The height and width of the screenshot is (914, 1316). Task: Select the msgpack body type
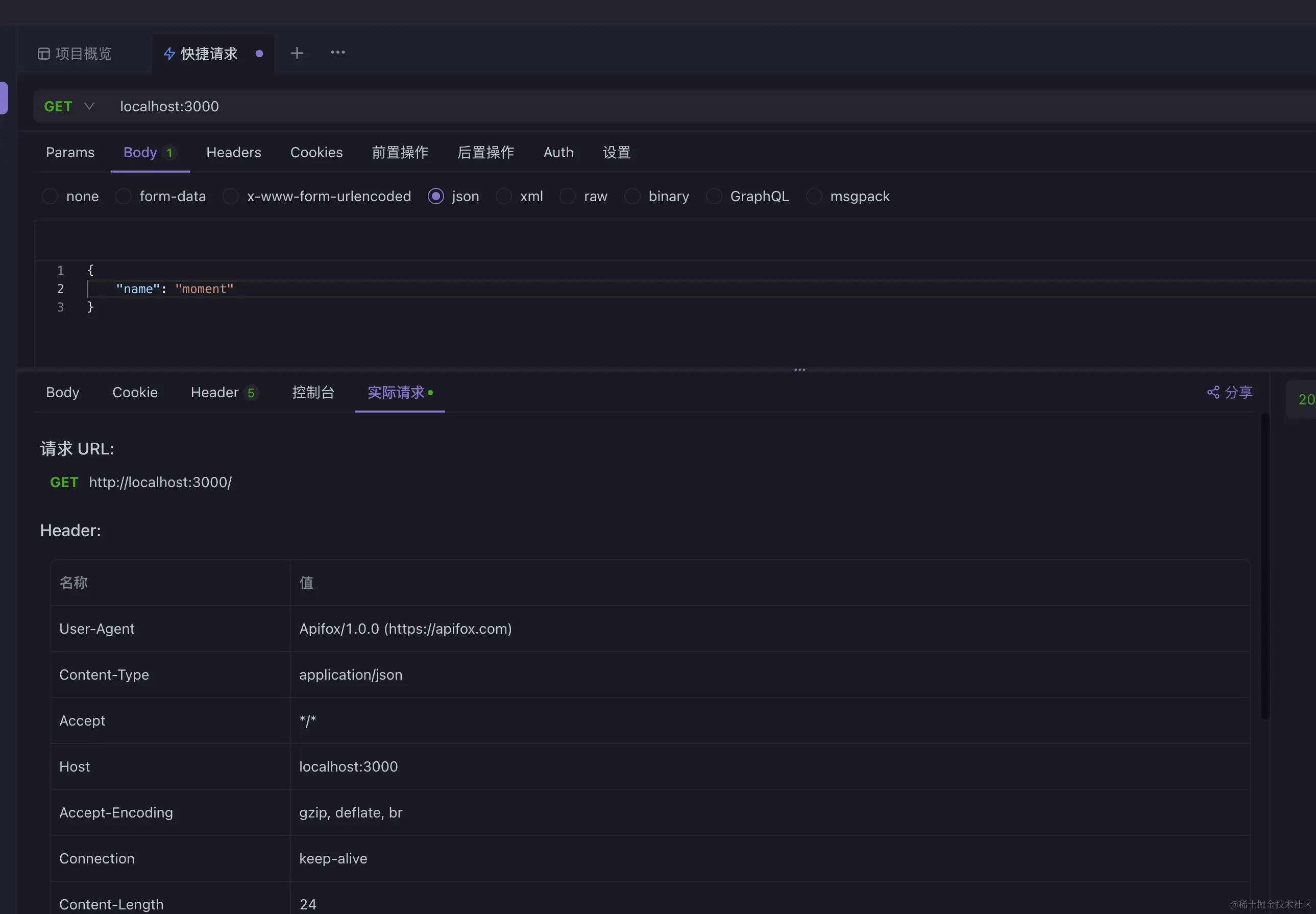coord(847,197)
